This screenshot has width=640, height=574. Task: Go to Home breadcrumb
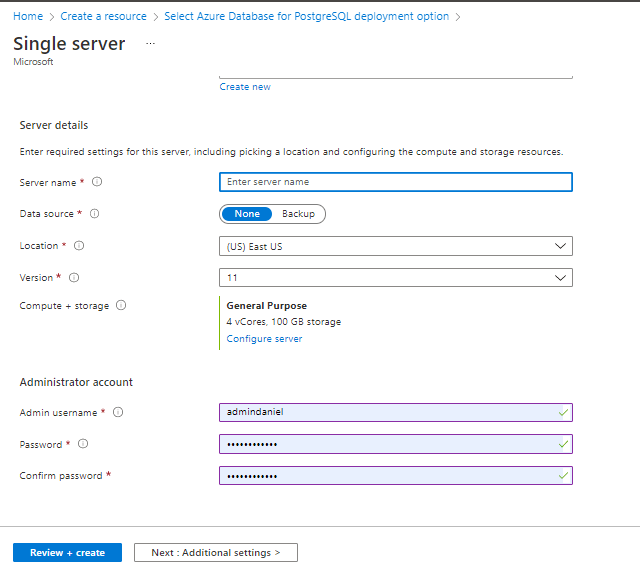pos(28,17)
